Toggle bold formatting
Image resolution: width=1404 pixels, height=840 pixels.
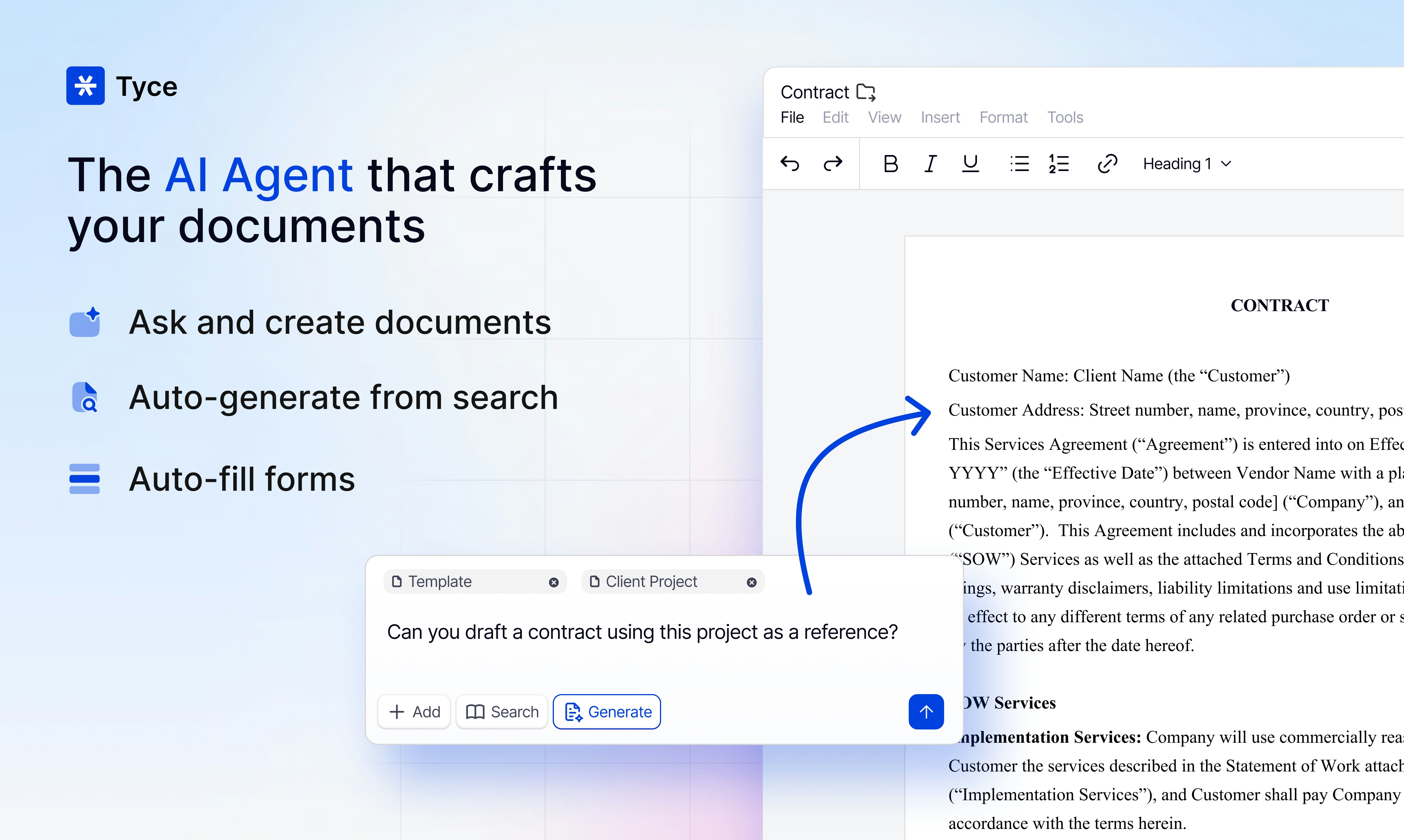click(x=890, y=164)
